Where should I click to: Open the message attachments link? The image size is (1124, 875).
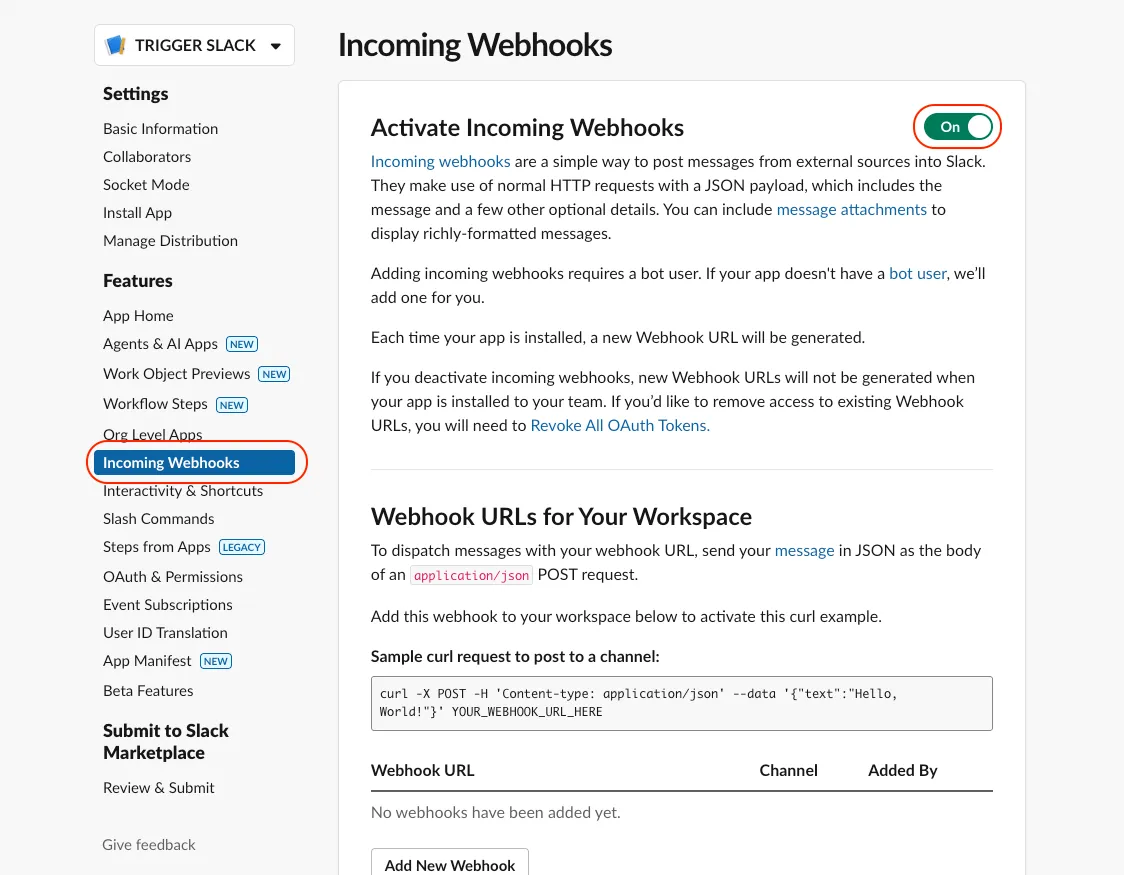coord(852,210)
